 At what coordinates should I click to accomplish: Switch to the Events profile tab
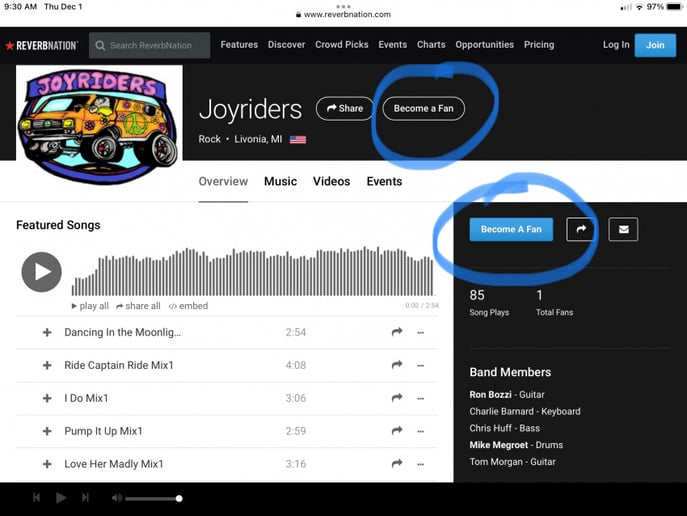tap(384, 181)
